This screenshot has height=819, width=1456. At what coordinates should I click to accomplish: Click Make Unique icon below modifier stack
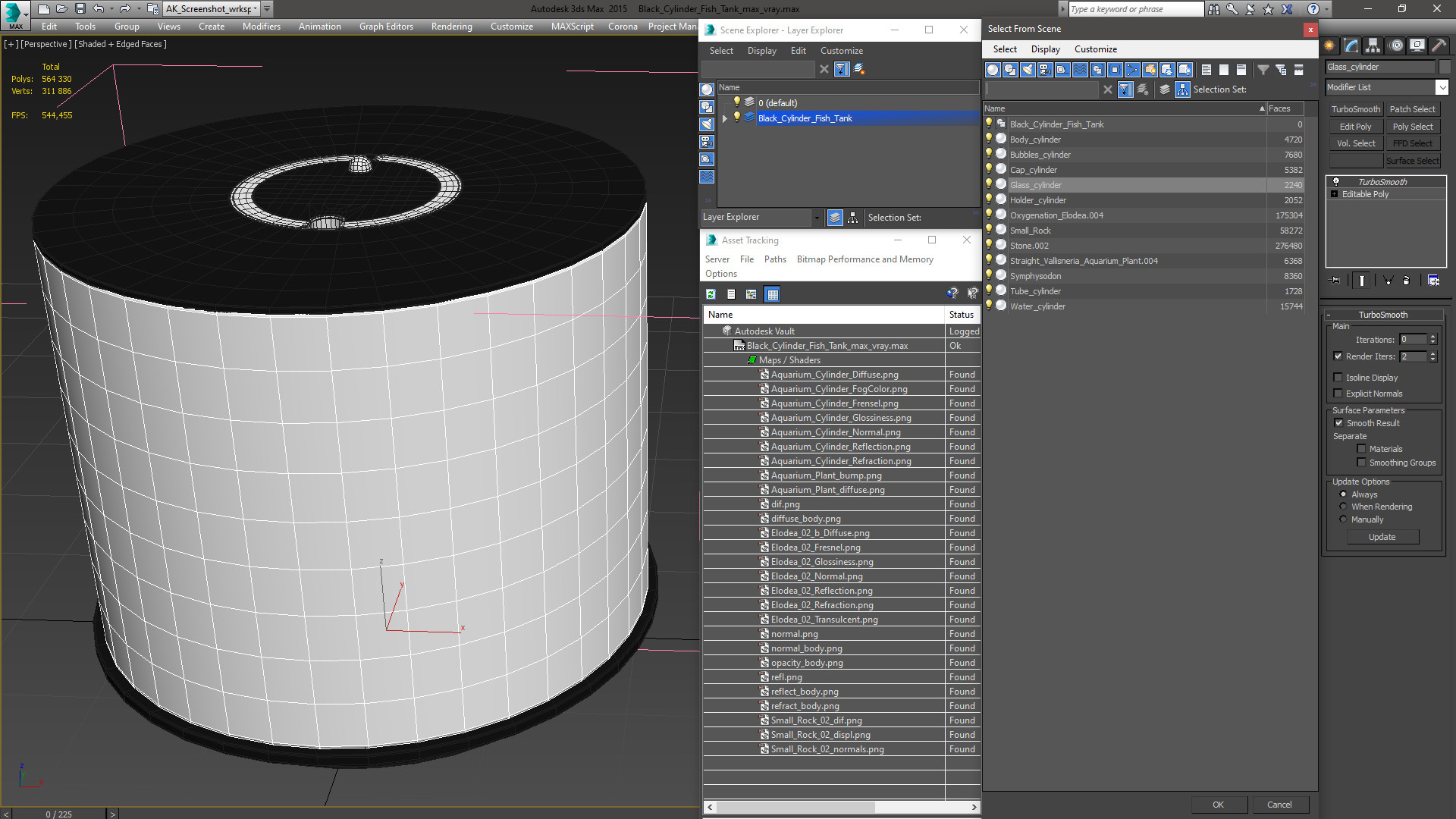pyautogui.click(x=1388, y=281)
